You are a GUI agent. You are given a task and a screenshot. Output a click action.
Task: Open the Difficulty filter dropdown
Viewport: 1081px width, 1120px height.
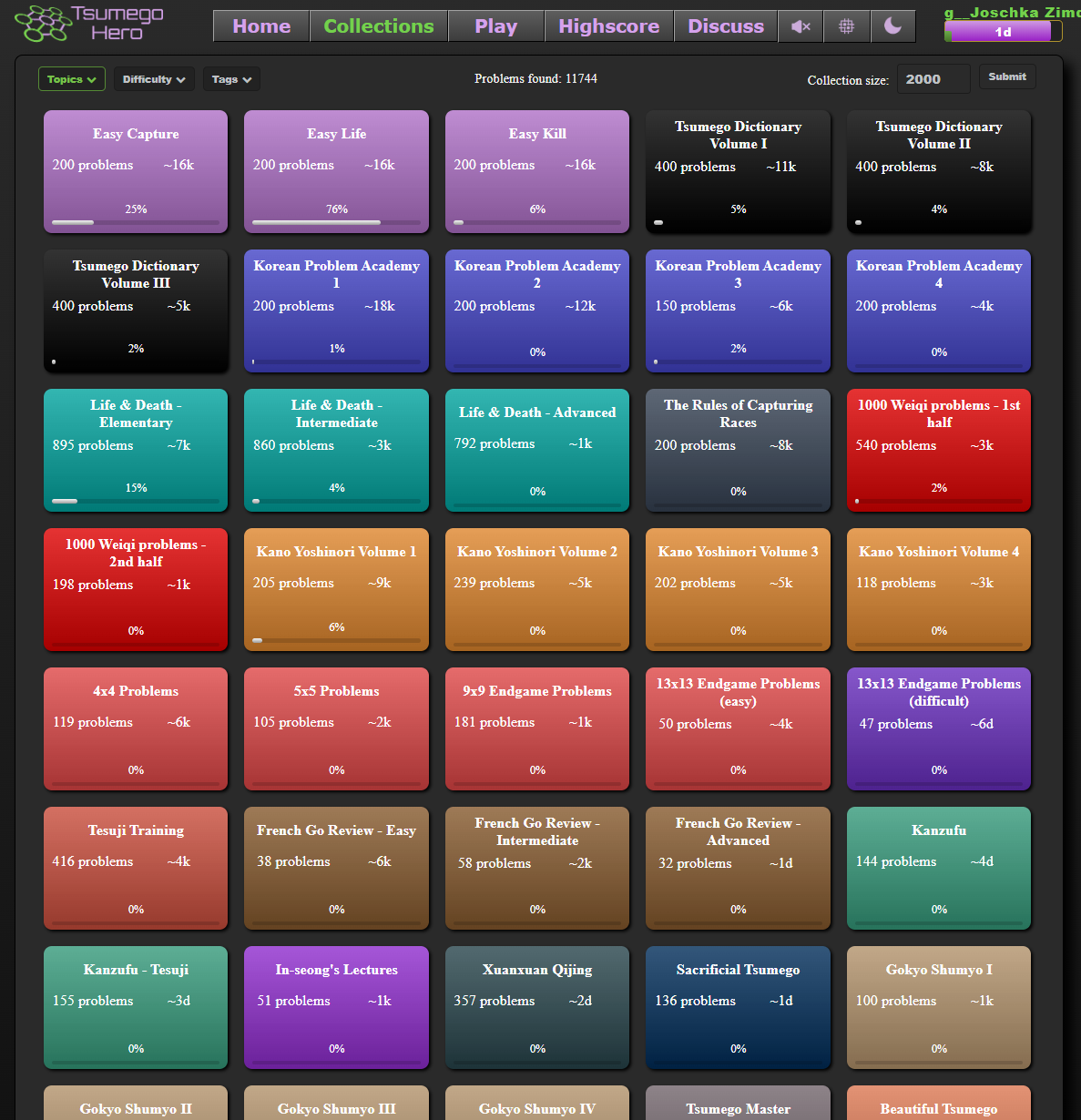154,79
